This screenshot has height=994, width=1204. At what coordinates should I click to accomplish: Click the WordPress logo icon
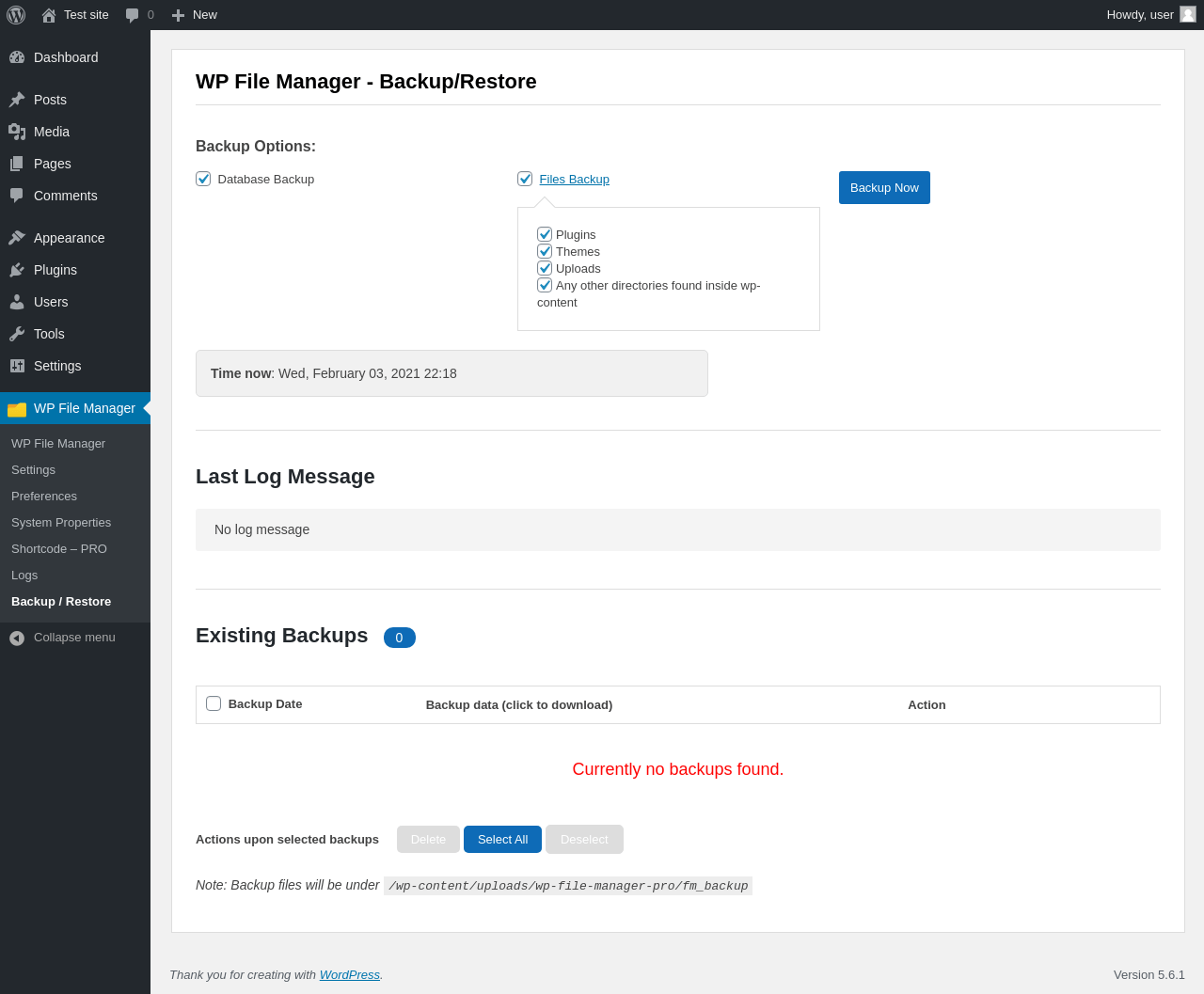(x=16, y=15)
